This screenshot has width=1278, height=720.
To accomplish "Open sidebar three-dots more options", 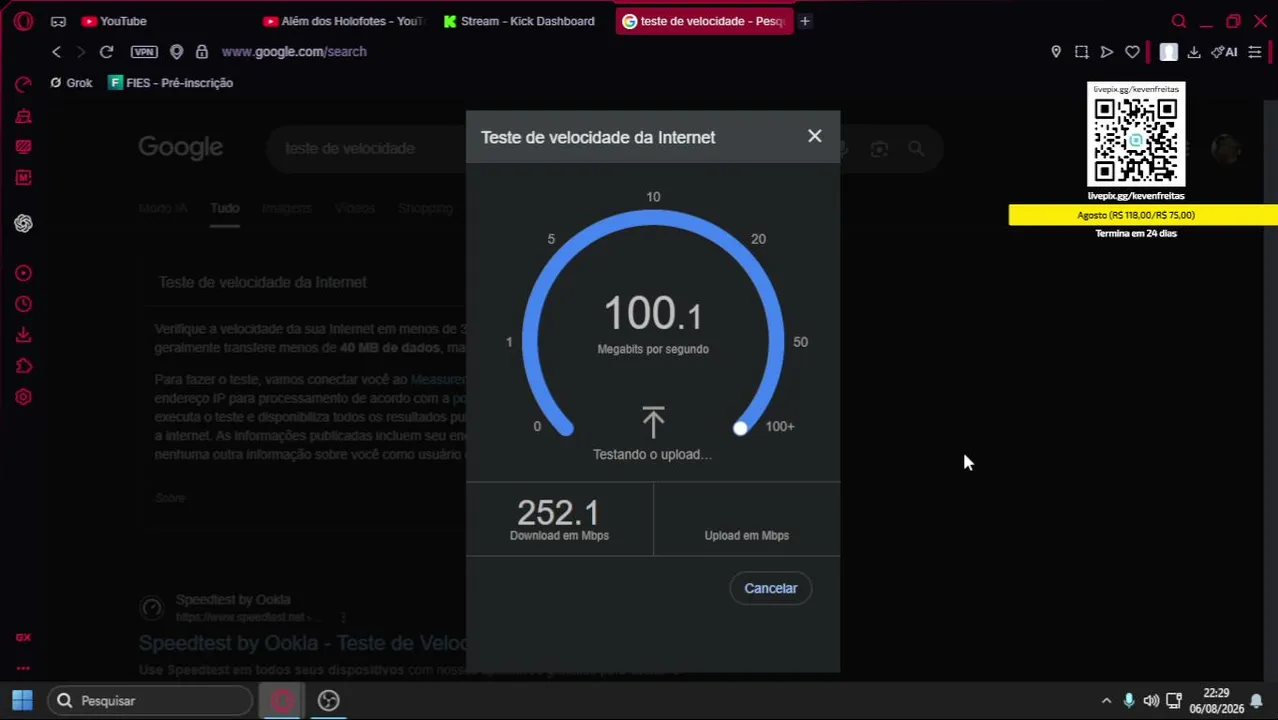I will (23, 668).
